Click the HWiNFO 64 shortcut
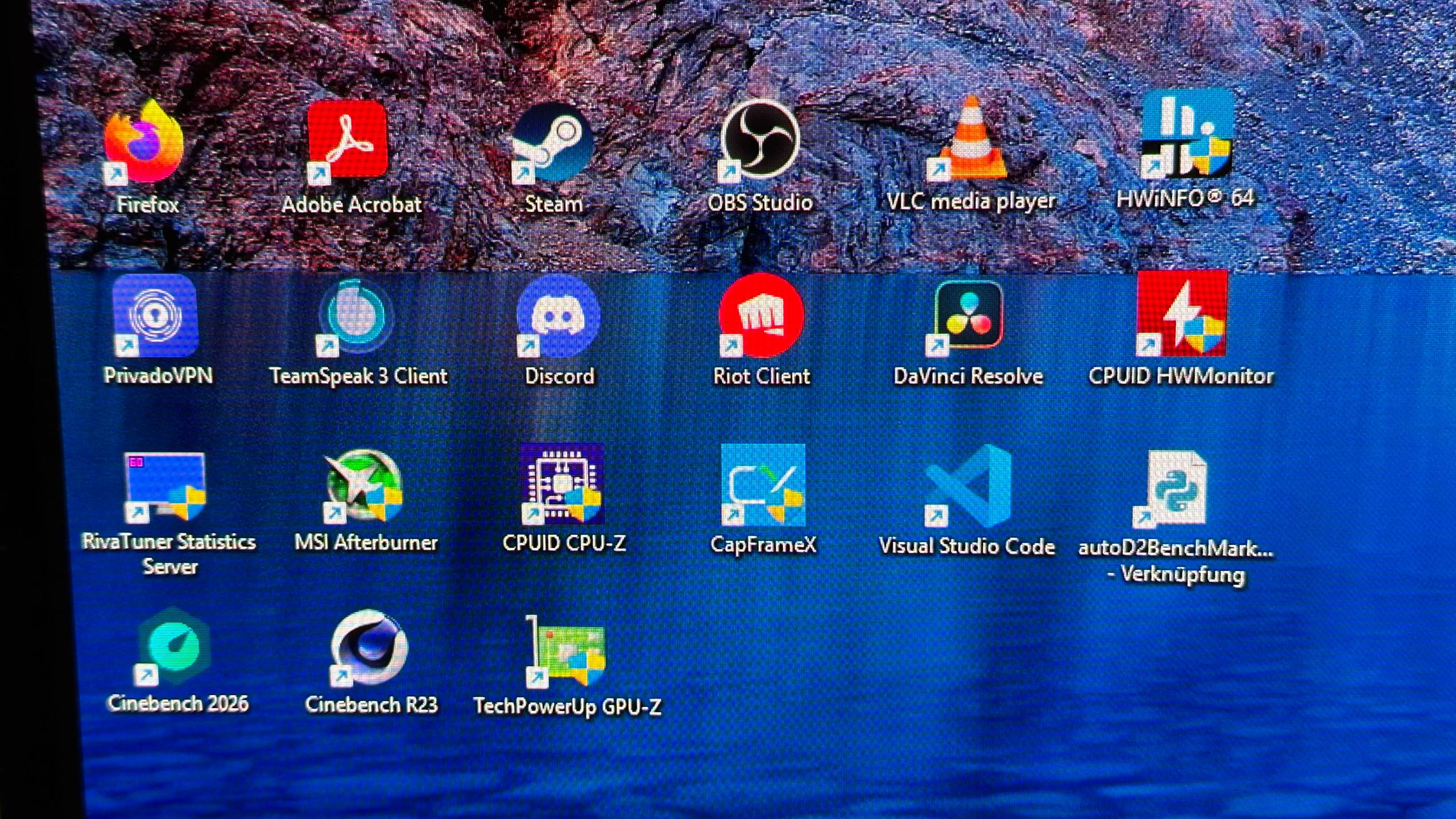Screen dimensions: 1456x819 tap(1186, 135)
